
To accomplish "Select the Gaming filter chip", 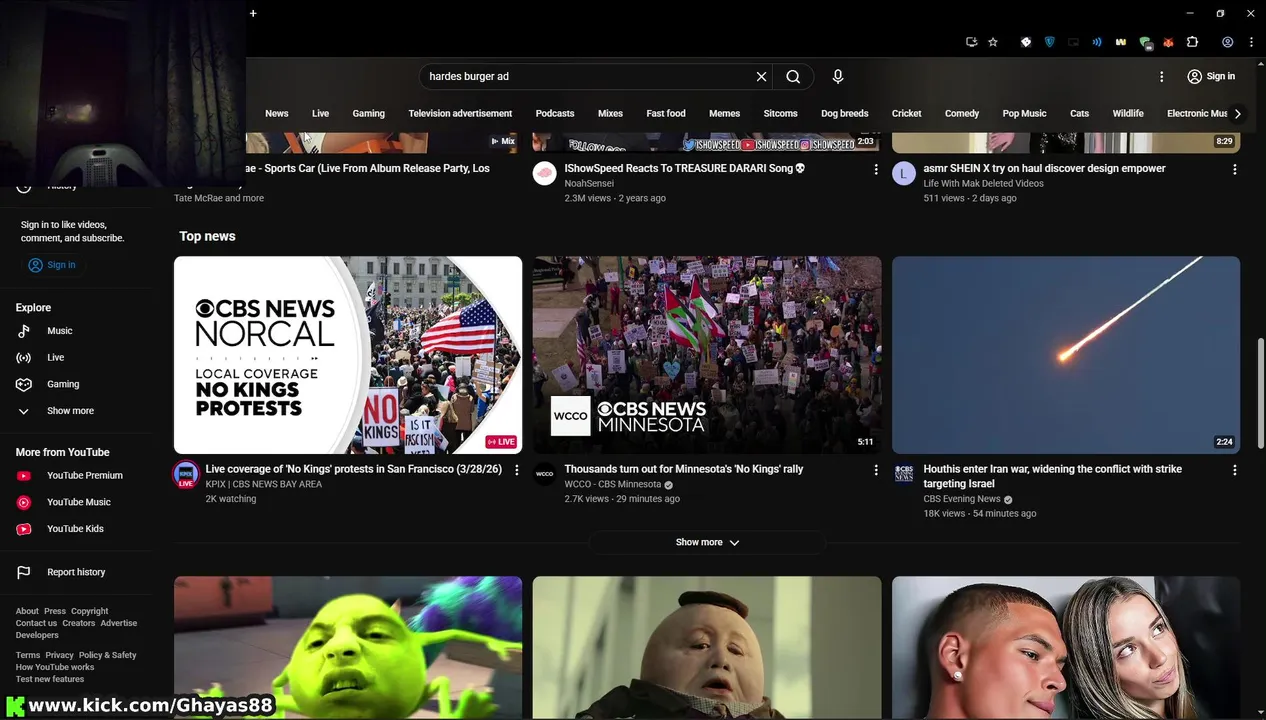I will point(368,113).
